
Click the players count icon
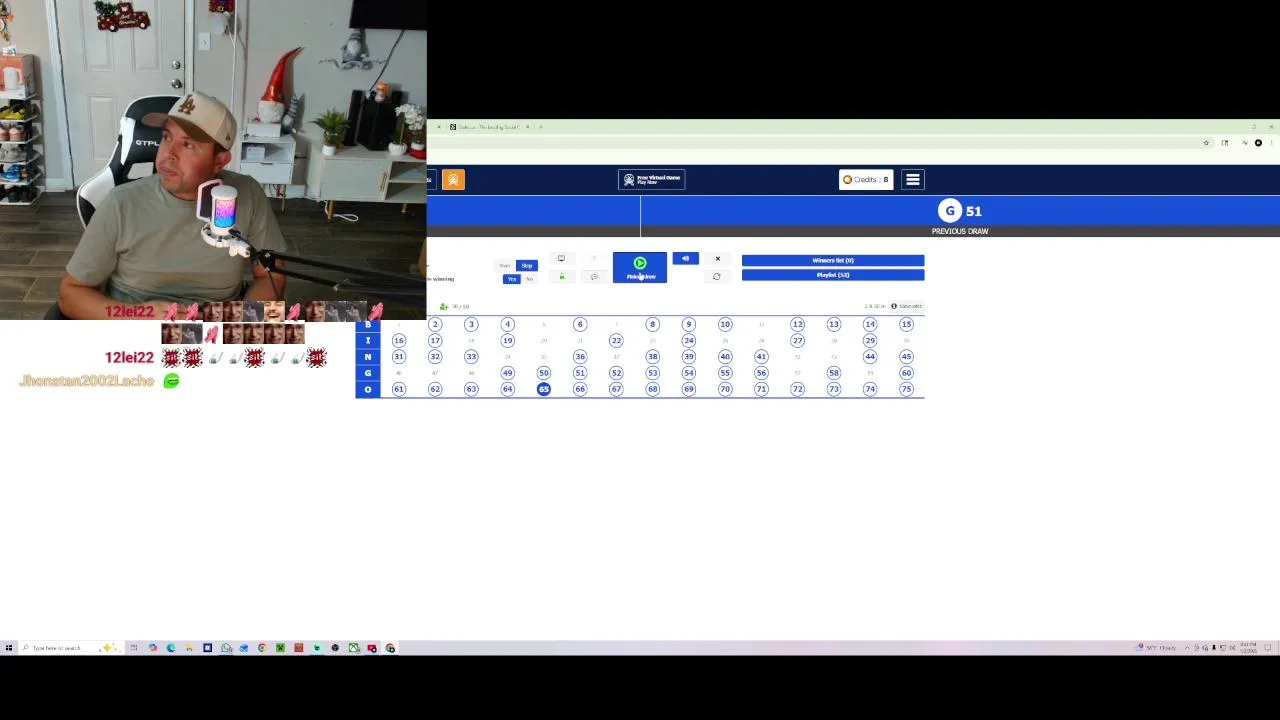click(444, 306)
